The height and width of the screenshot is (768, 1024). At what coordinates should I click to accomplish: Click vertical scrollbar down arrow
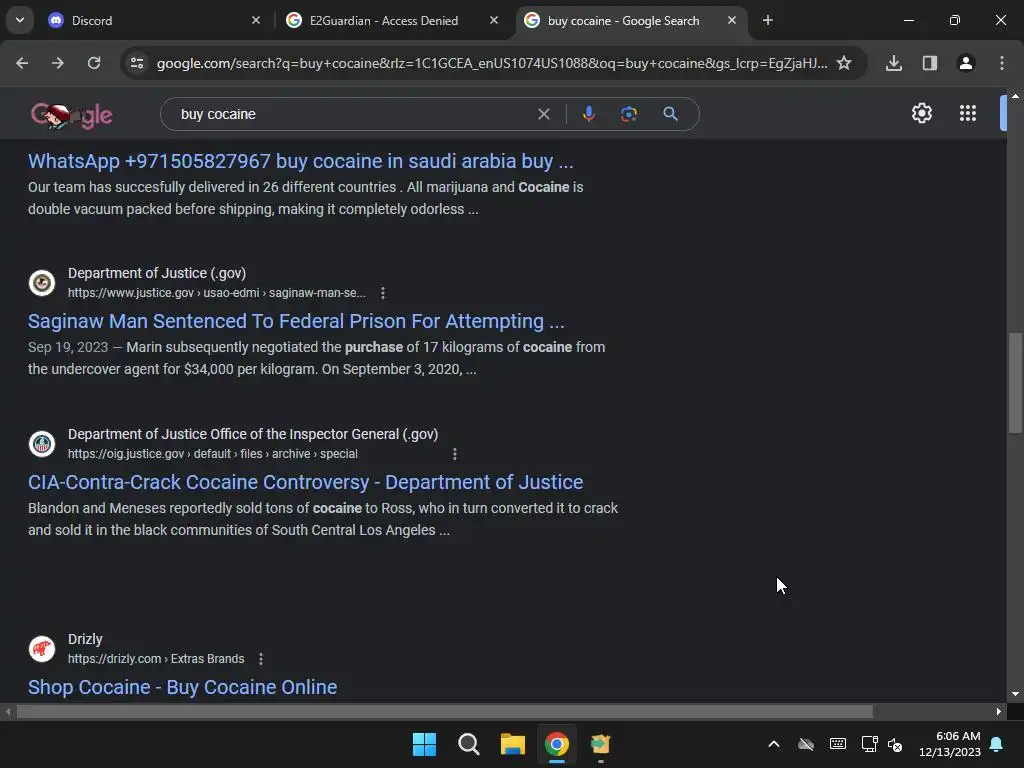(x=1015, y=694)
